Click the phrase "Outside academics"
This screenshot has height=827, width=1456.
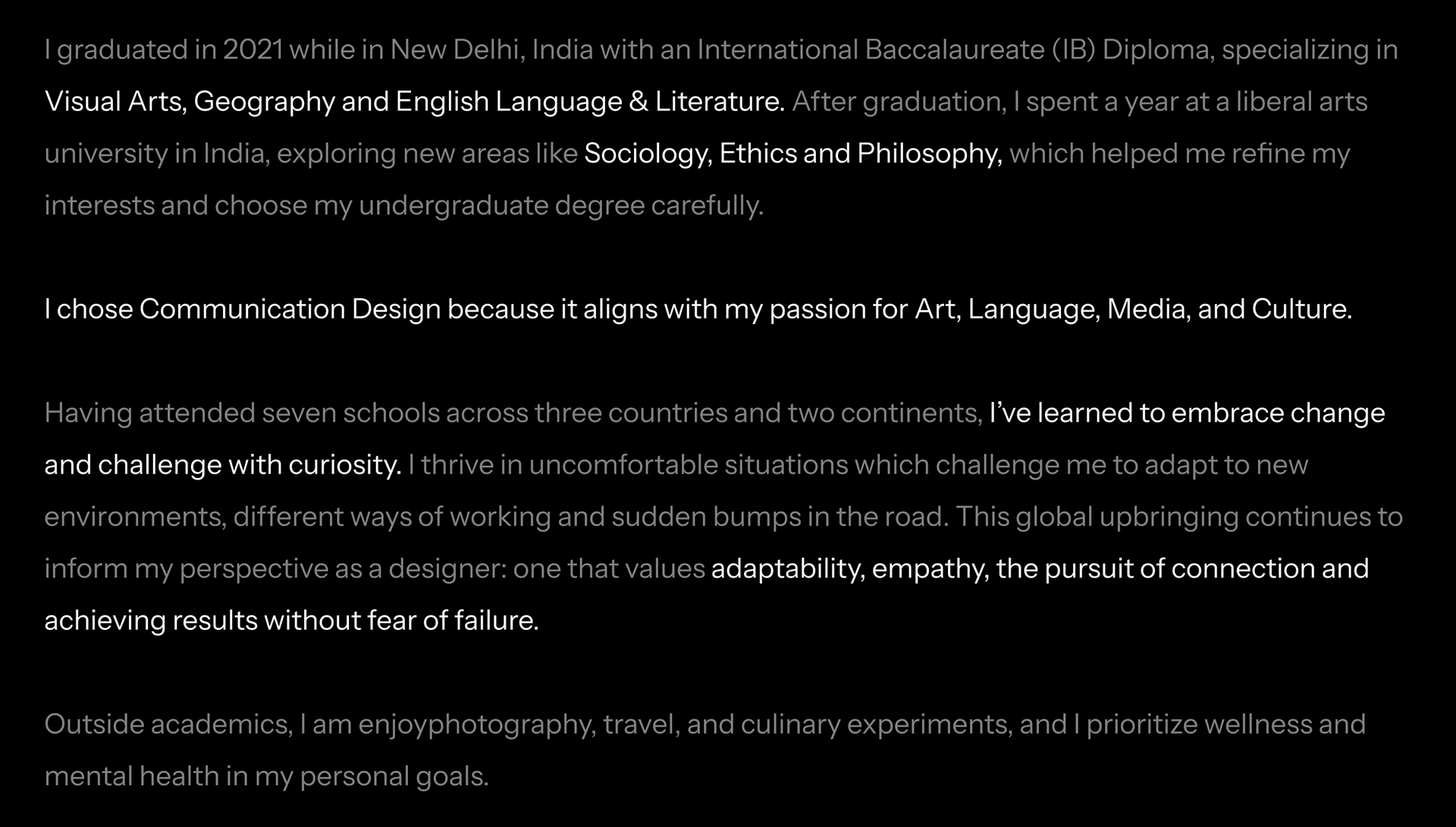pyautogui.click(x=168, y=725)
